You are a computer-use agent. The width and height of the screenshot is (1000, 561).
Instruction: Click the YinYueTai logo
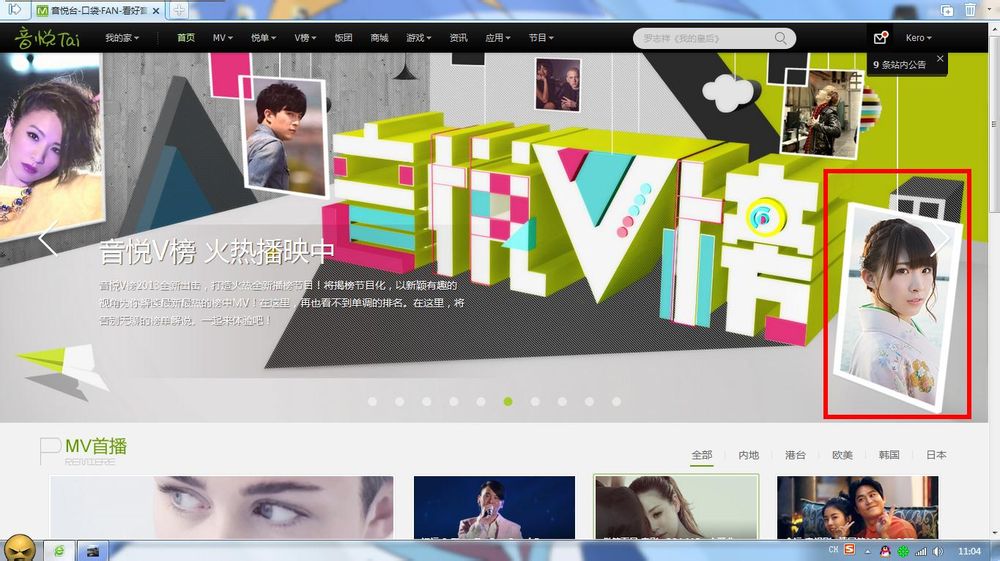pyautogui.click(x=48, y=38)
